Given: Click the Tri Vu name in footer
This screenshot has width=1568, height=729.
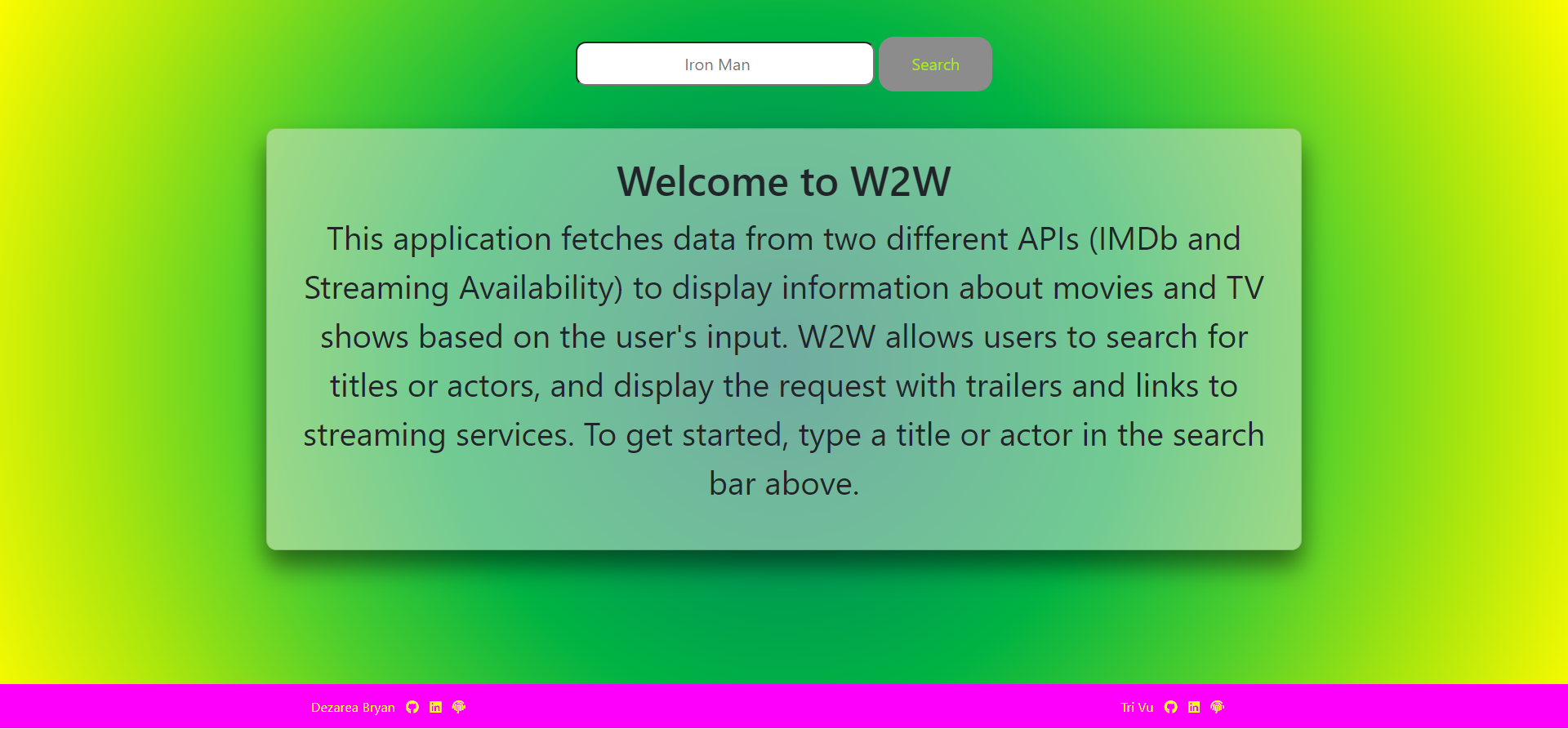Looking at the screenshot, I should coord(1137,708).
